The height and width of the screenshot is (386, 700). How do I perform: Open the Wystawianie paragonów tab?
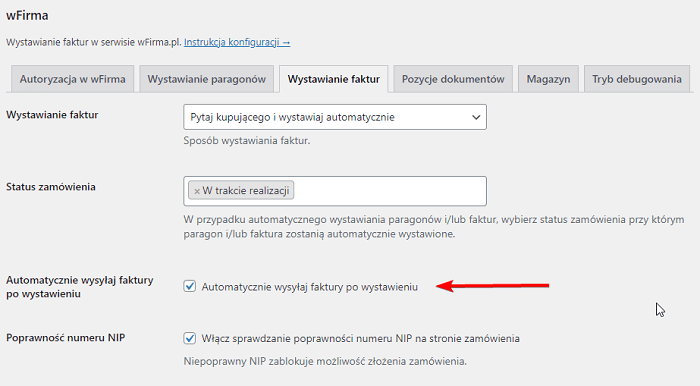(x=207, y=79)
